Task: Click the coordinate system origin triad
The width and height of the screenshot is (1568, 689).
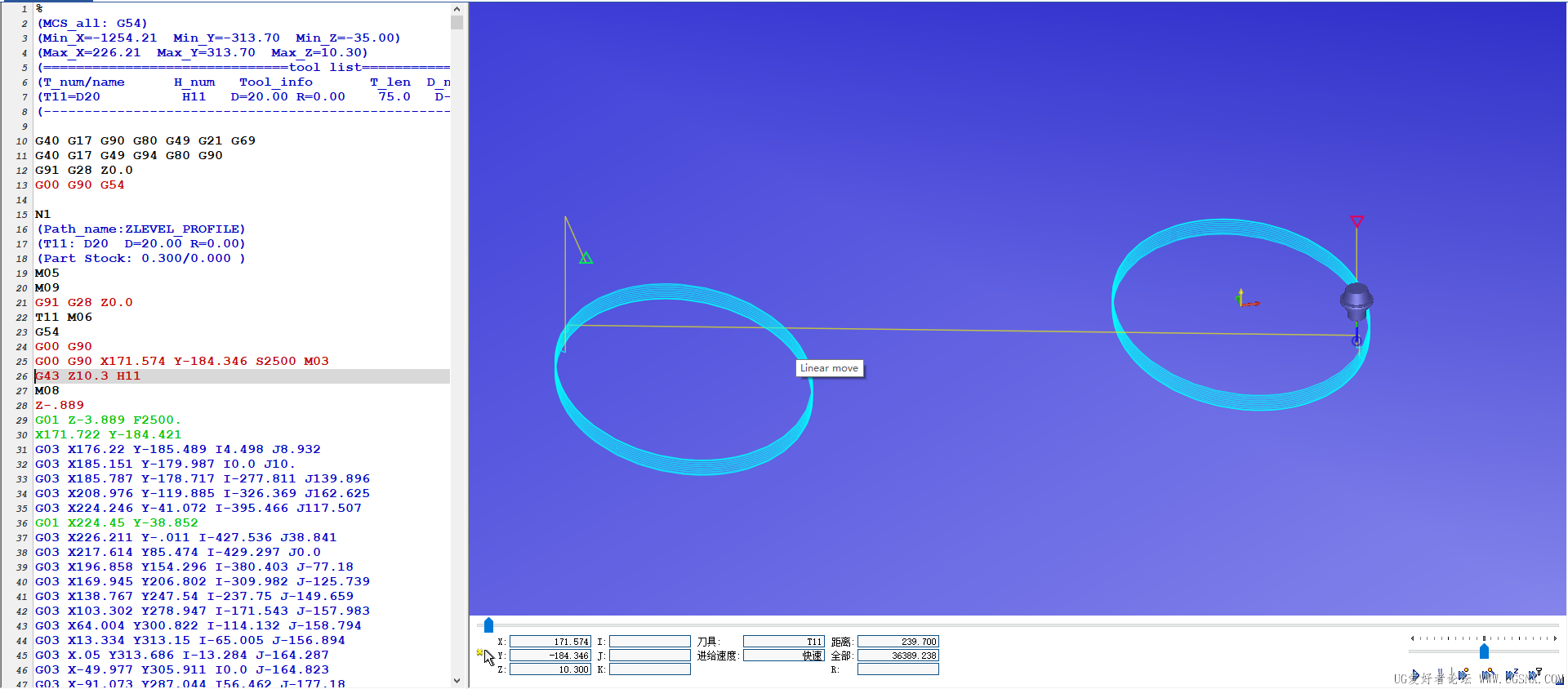Action: [x=1245, y=299]
